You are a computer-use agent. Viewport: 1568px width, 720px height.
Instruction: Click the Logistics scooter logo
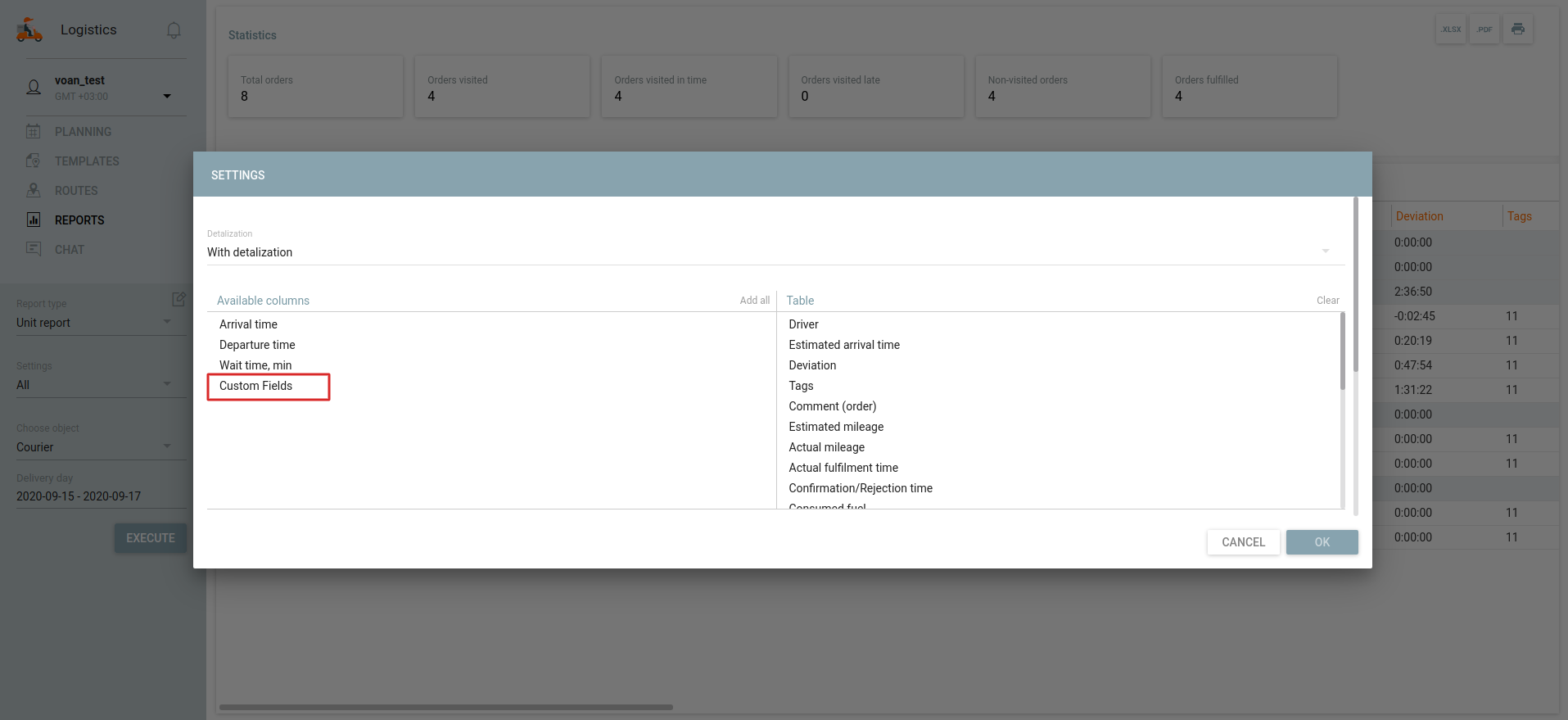click(29, 30)
